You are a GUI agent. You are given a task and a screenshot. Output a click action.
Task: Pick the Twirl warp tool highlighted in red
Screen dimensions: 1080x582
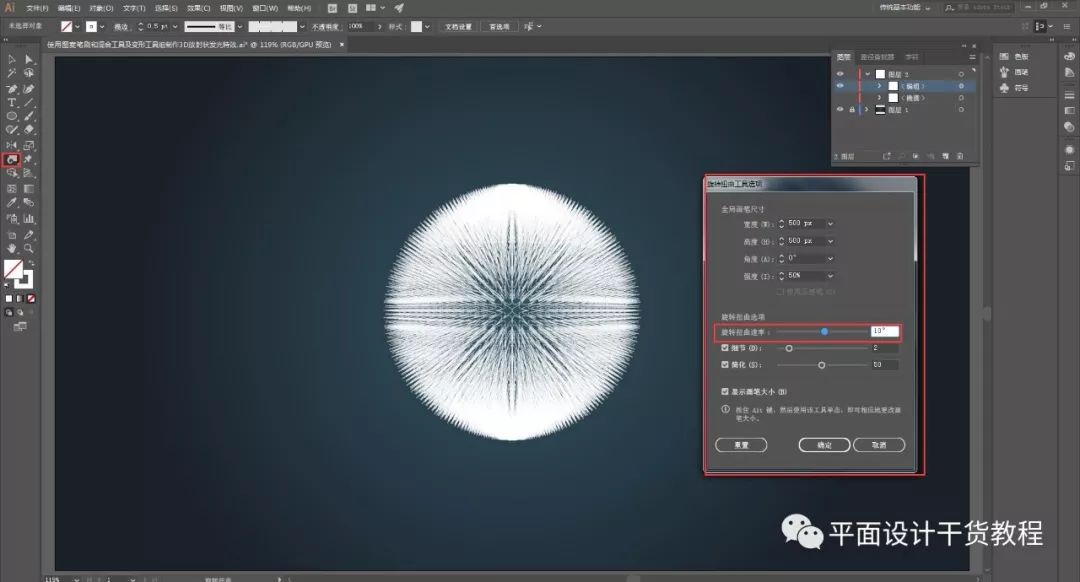(12, 160)
